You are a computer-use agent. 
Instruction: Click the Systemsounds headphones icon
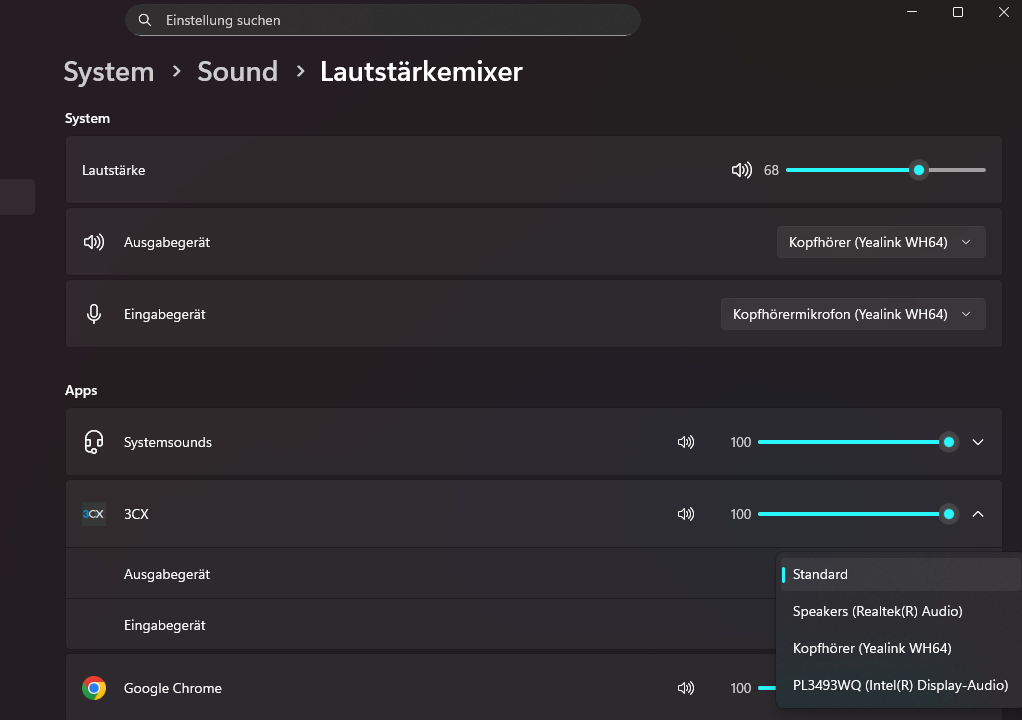click(93, 441)
